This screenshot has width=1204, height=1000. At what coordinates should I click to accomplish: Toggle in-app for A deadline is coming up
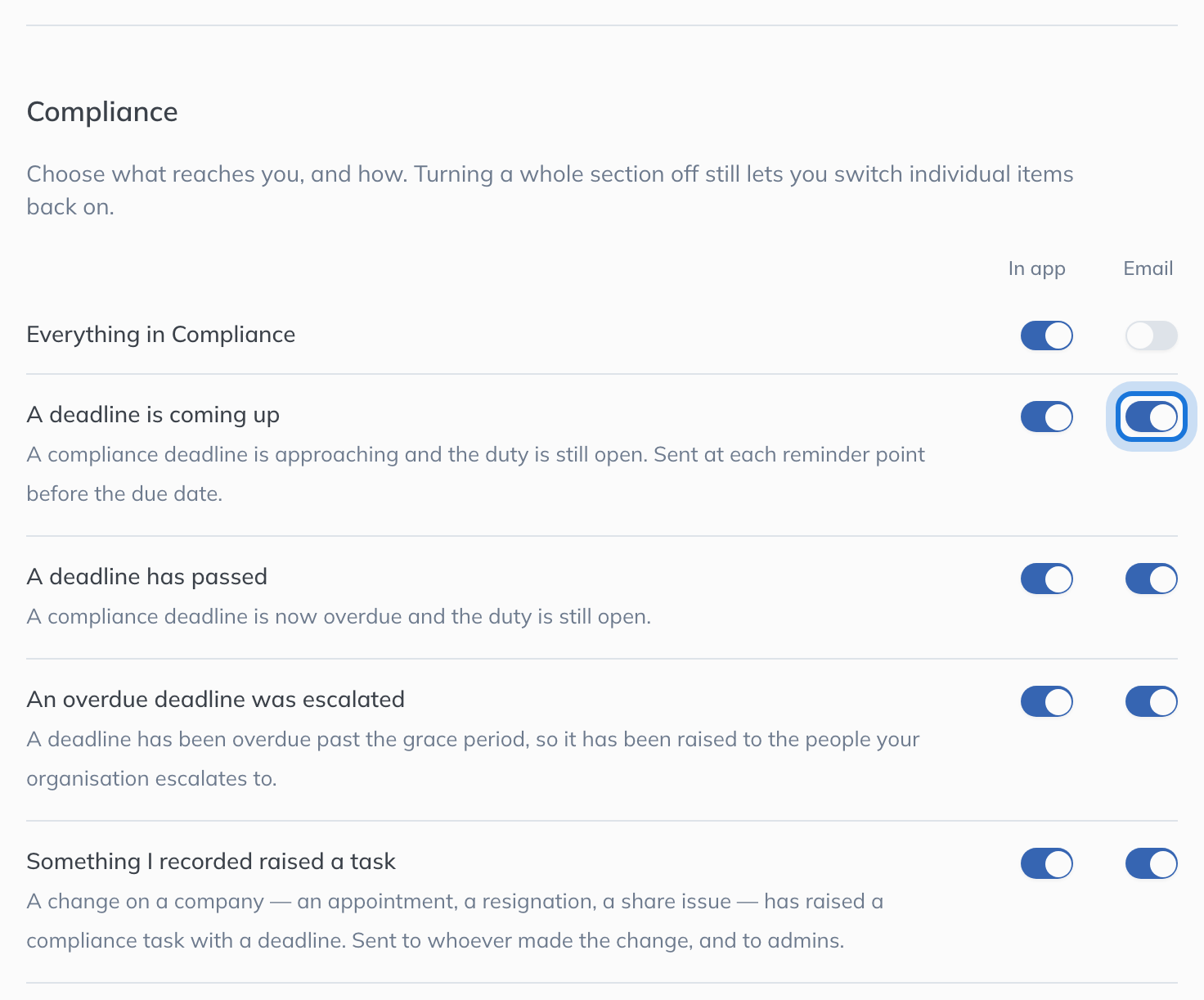[1046, 417]
